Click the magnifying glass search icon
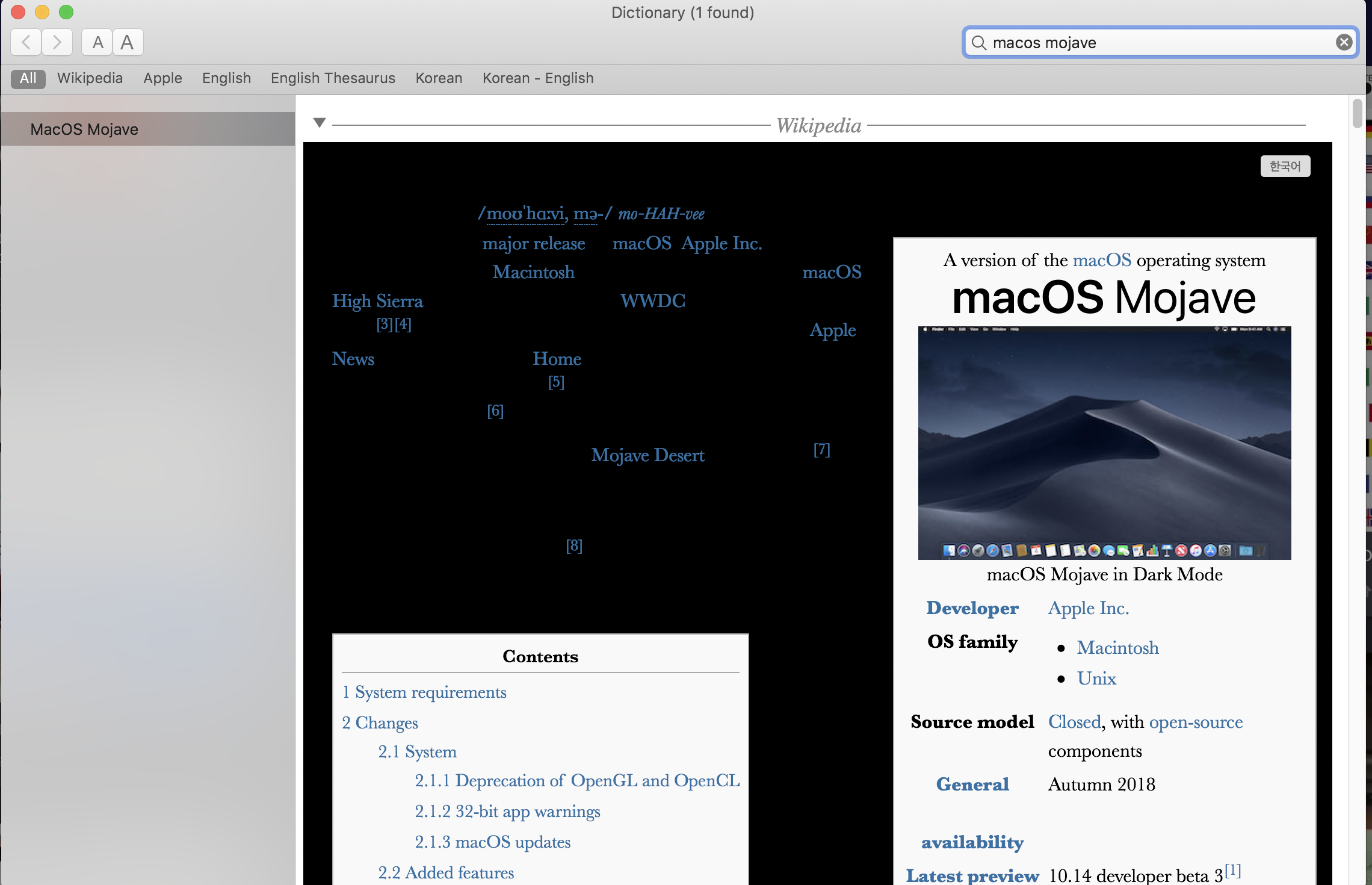This screenshot has height=885, width=1372. pyautogui.click(x=979, y=43)
